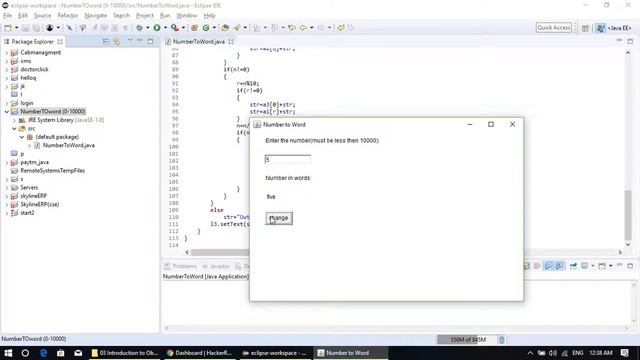Click the green Run button in toolbar
This screenshot has width=640, height=360.
[x=157, y=28]
